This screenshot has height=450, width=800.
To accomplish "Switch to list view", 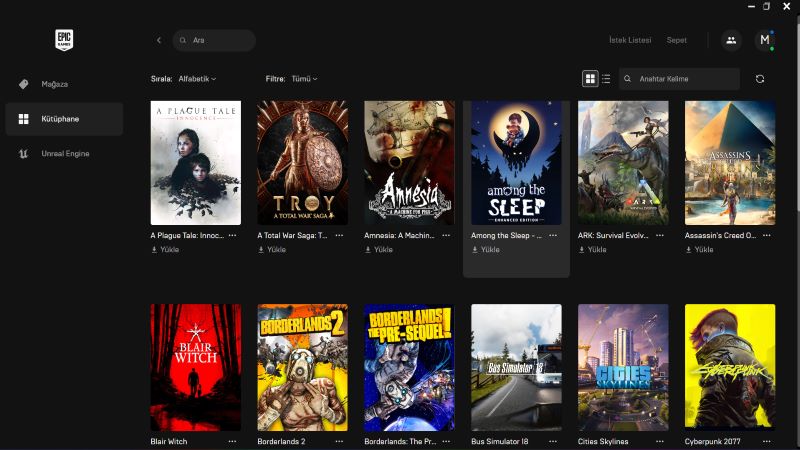I will 606,79.
